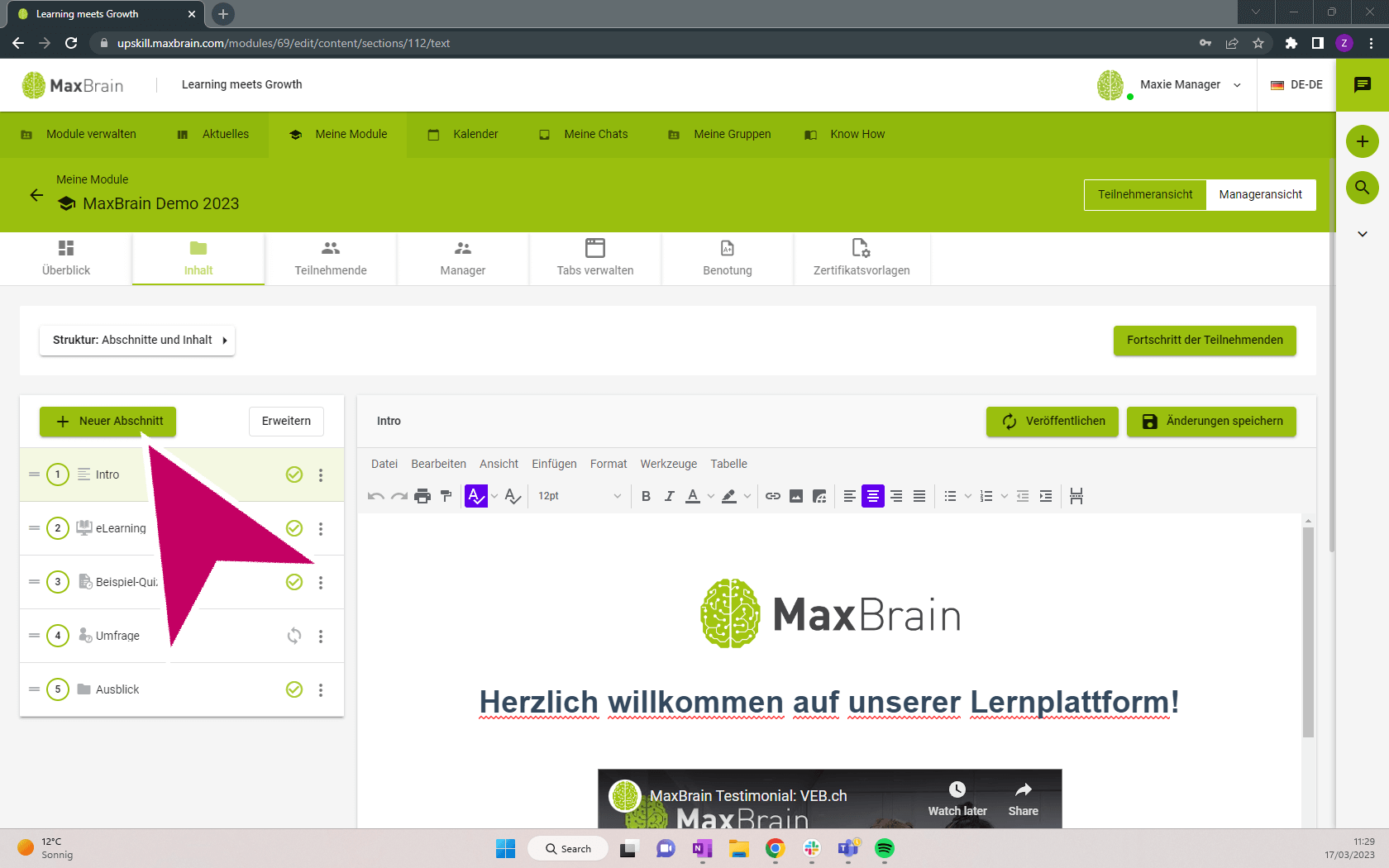Open Spotify from the taskbar
The image size is (1389, 868).
tap(884, 848)
